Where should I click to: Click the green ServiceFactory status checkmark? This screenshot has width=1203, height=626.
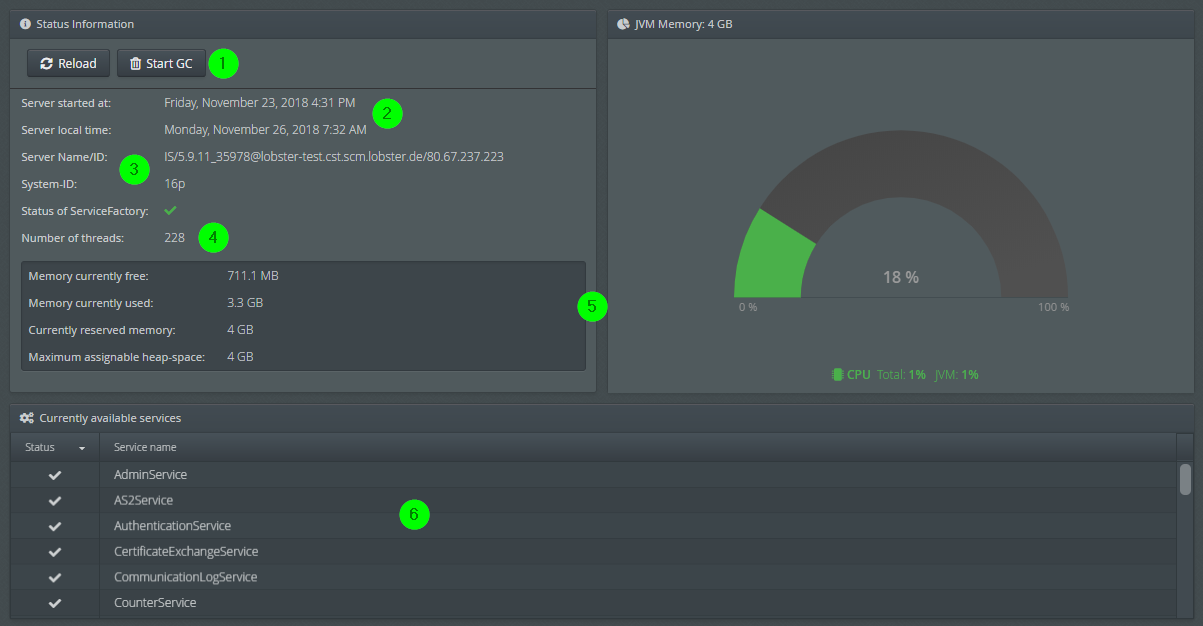click(x=170, y=210)
